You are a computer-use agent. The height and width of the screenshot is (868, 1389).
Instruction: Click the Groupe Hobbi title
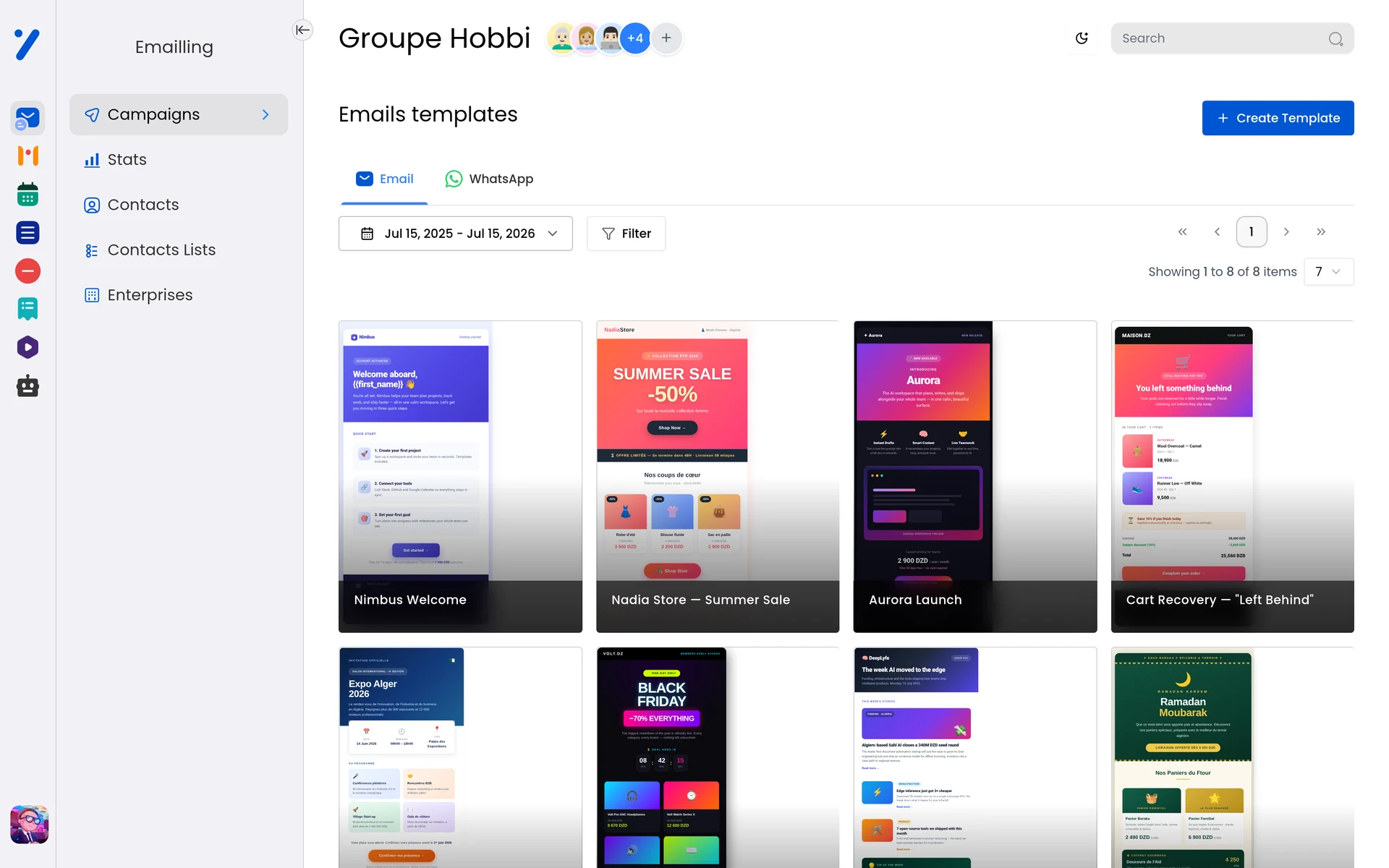(434, 38)
